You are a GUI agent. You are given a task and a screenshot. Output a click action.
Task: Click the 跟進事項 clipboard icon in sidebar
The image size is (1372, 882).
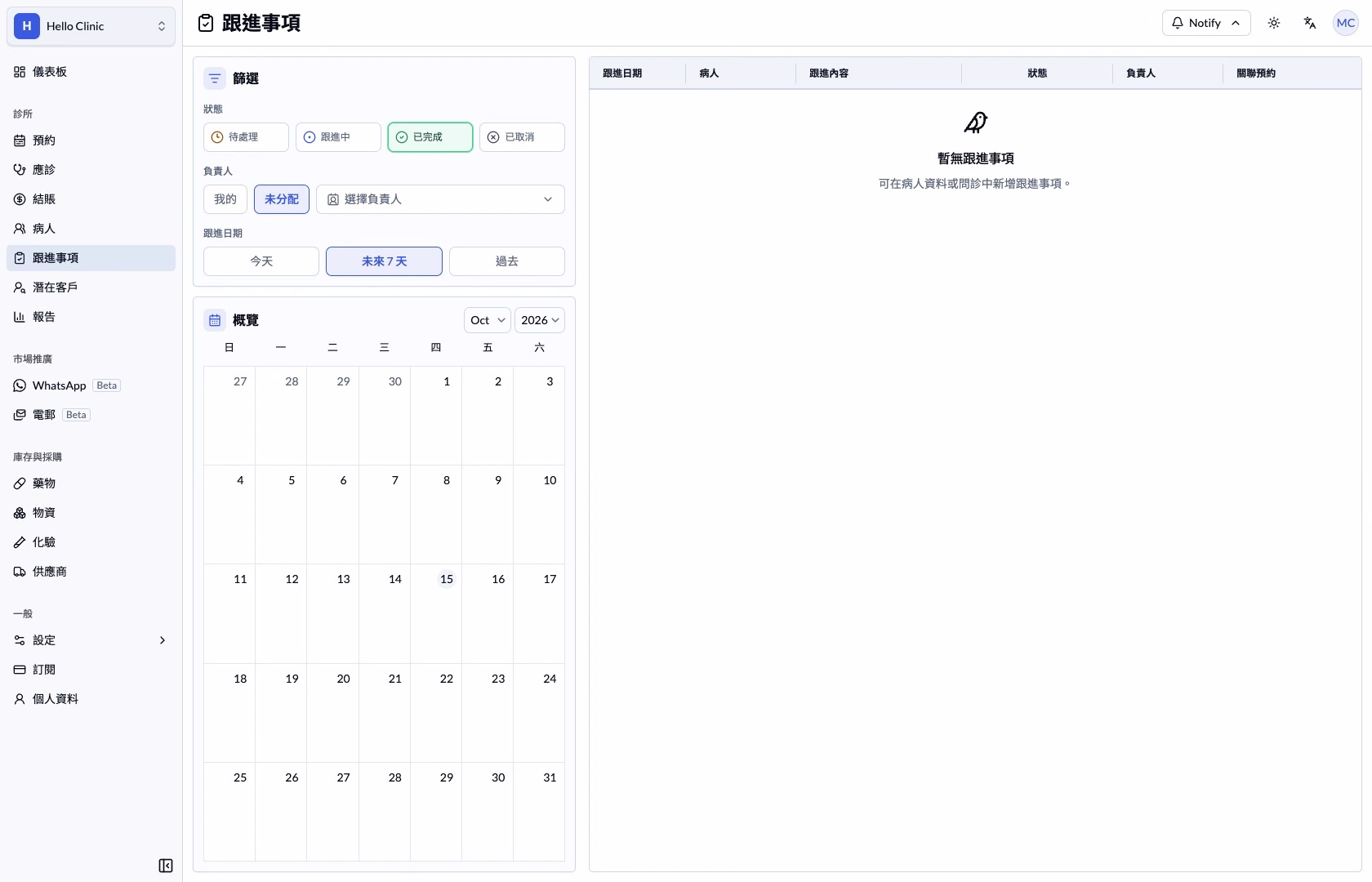coord(20,258)
